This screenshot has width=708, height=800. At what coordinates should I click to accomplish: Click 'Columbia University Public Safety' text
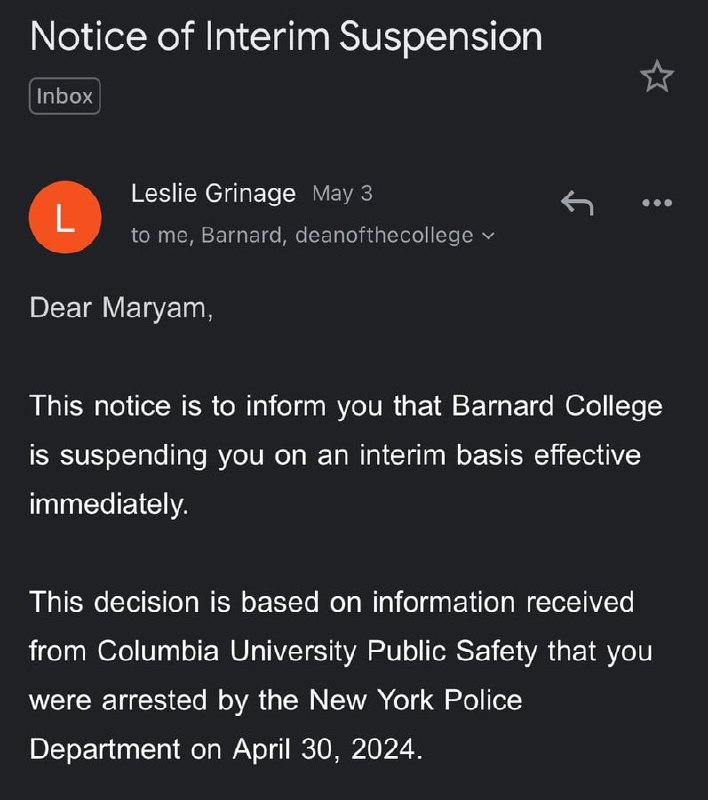tap(322, 651)
